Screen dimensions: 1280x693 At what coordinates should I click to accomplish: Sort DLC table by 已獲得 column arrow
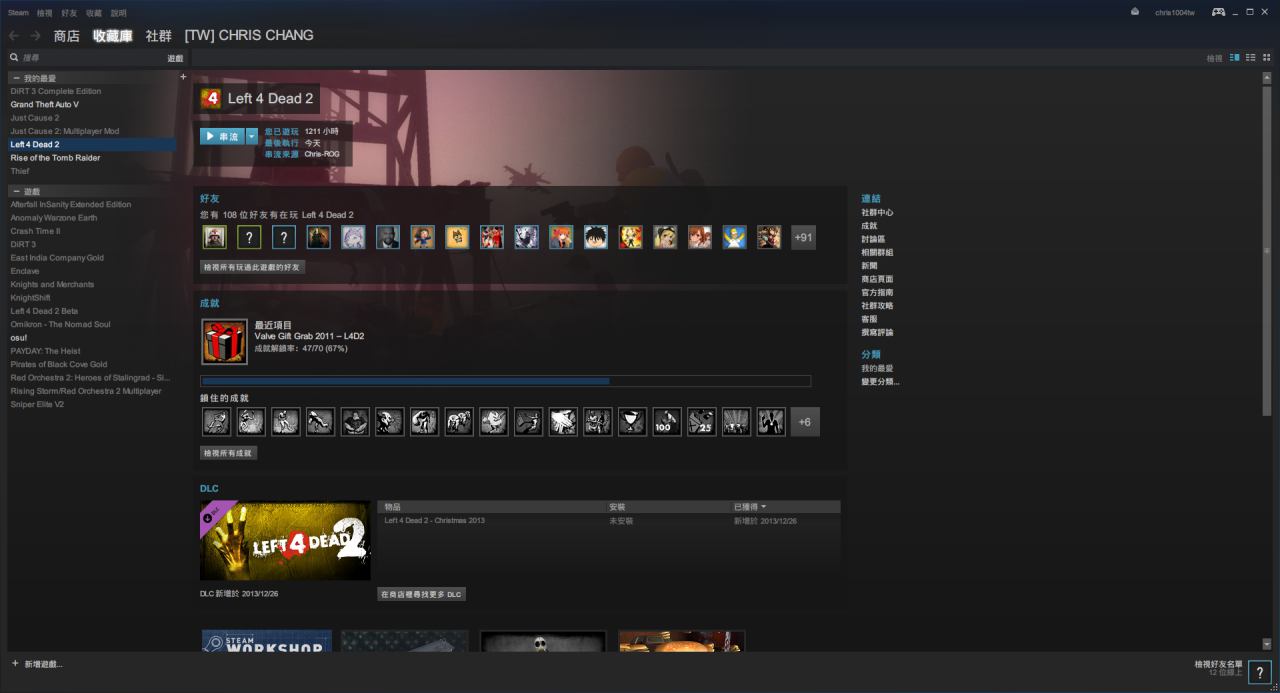click(764, 507)
